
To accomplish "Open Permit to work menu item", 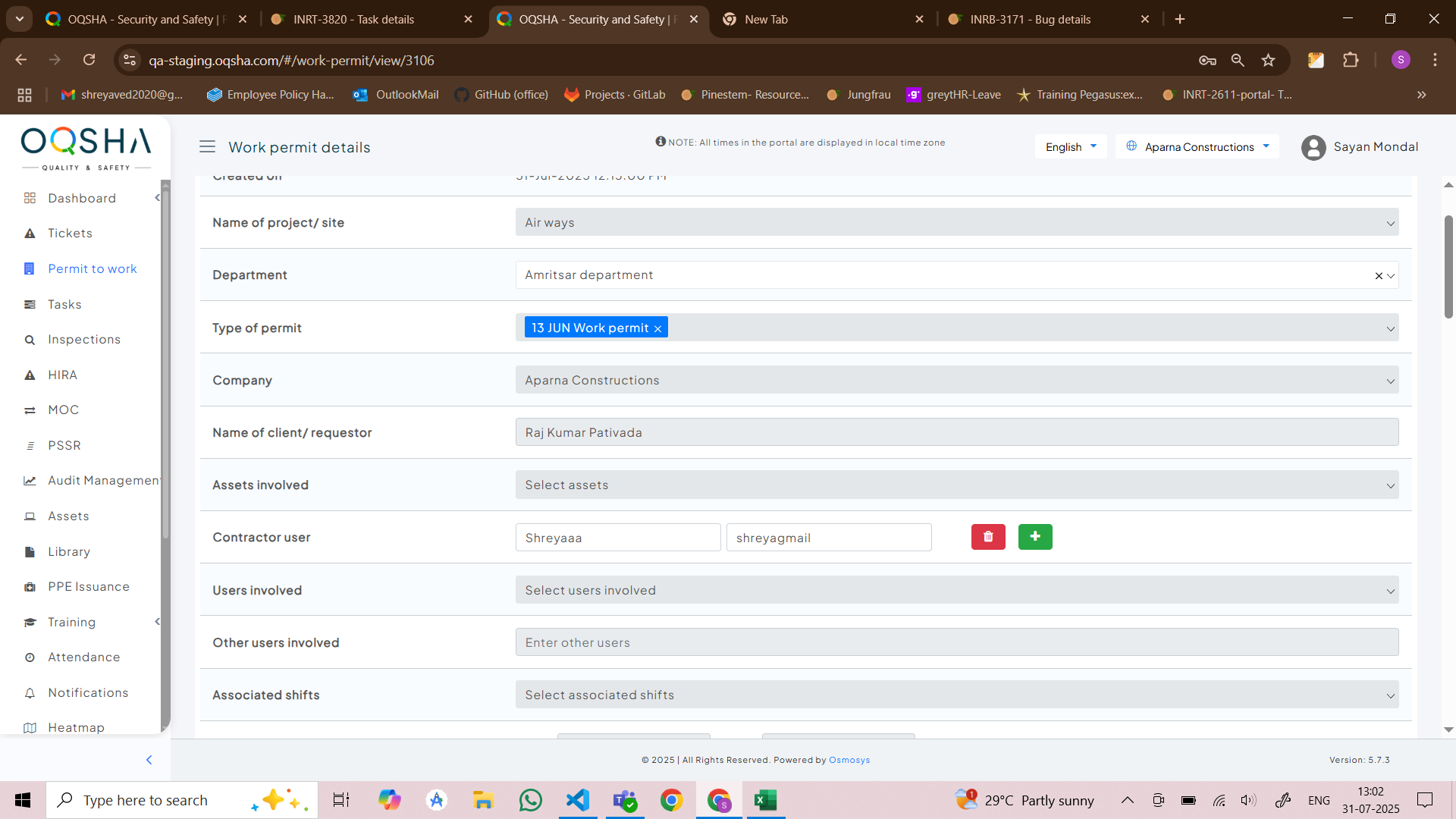I will (x=92, y=269).
